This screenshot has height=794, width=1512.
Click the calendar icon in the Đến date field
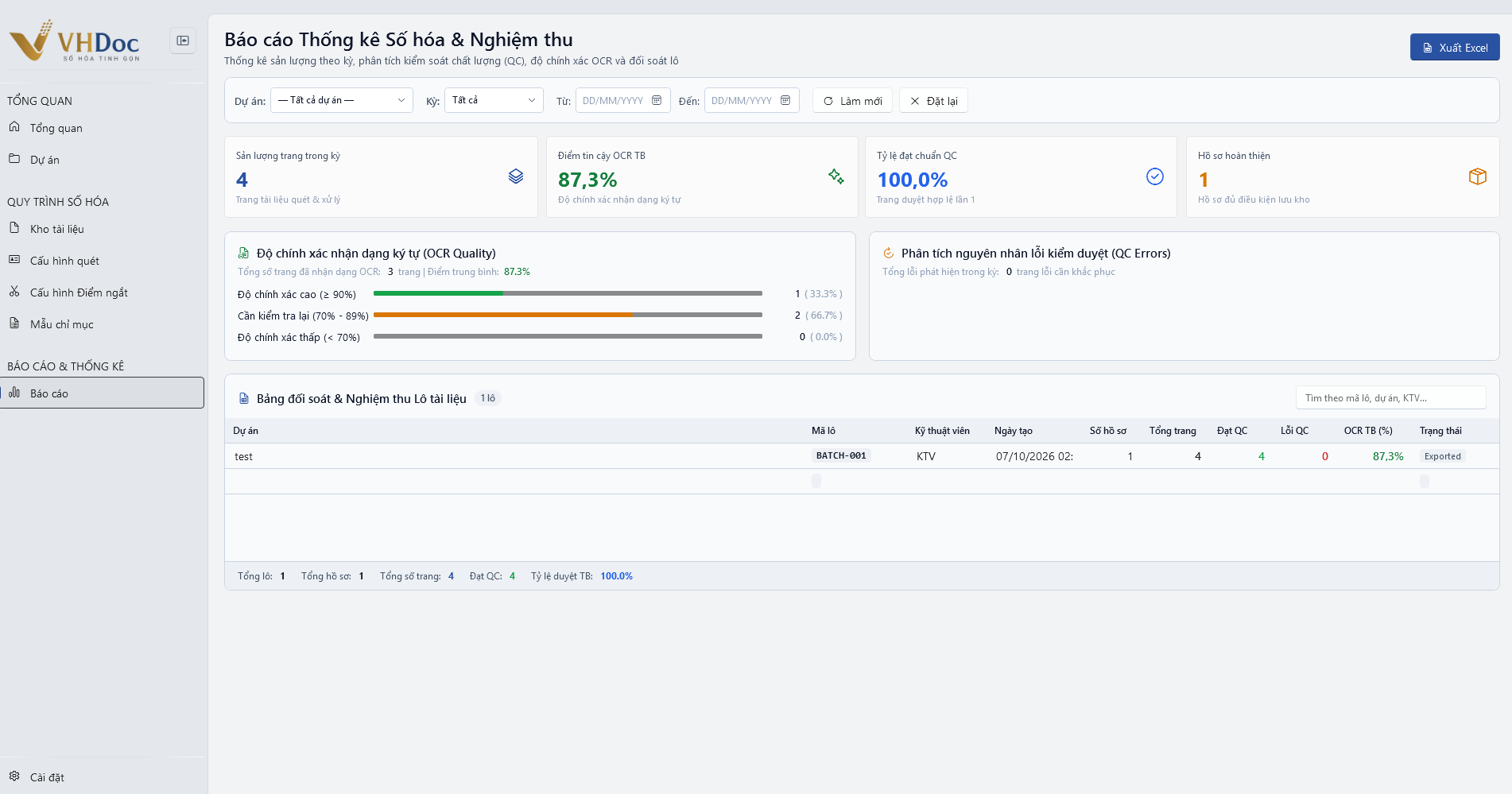coord(785,100)
